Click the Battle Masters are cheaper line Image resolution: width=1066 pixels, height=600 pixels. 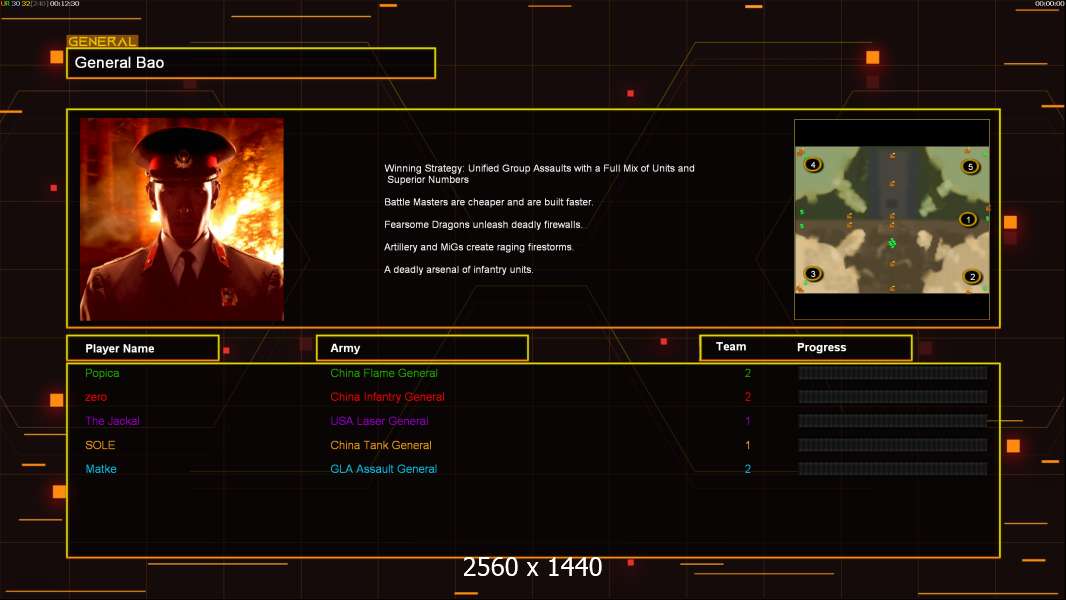pos(488,202)
